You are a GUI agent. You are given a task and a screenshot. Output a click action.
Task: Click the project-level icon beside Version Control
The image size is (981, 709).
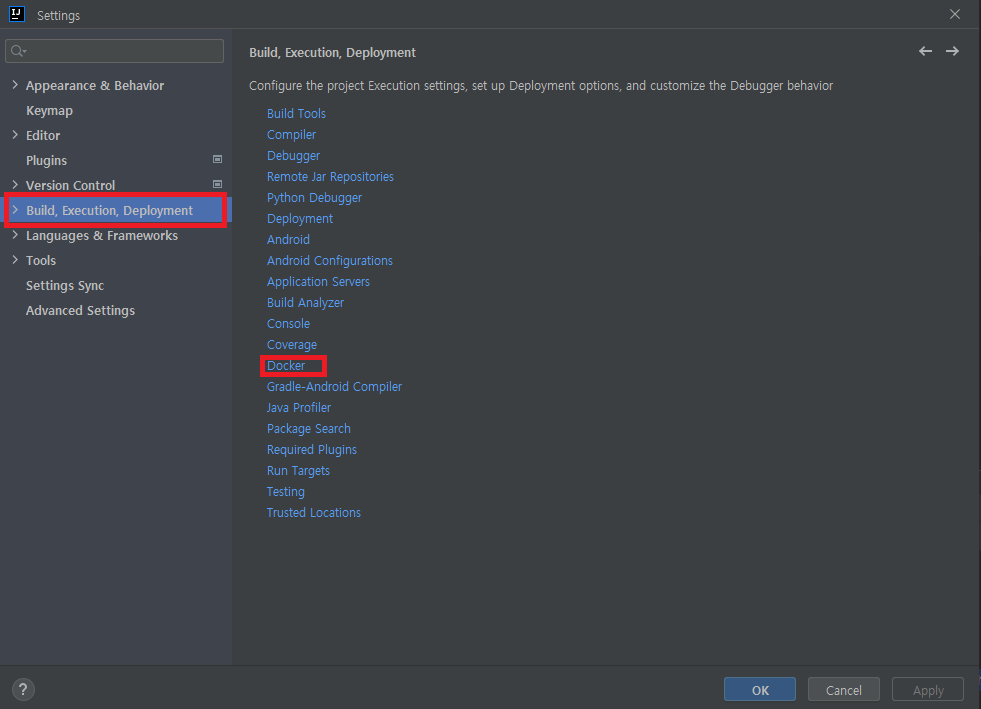click(x=217, y=185)
